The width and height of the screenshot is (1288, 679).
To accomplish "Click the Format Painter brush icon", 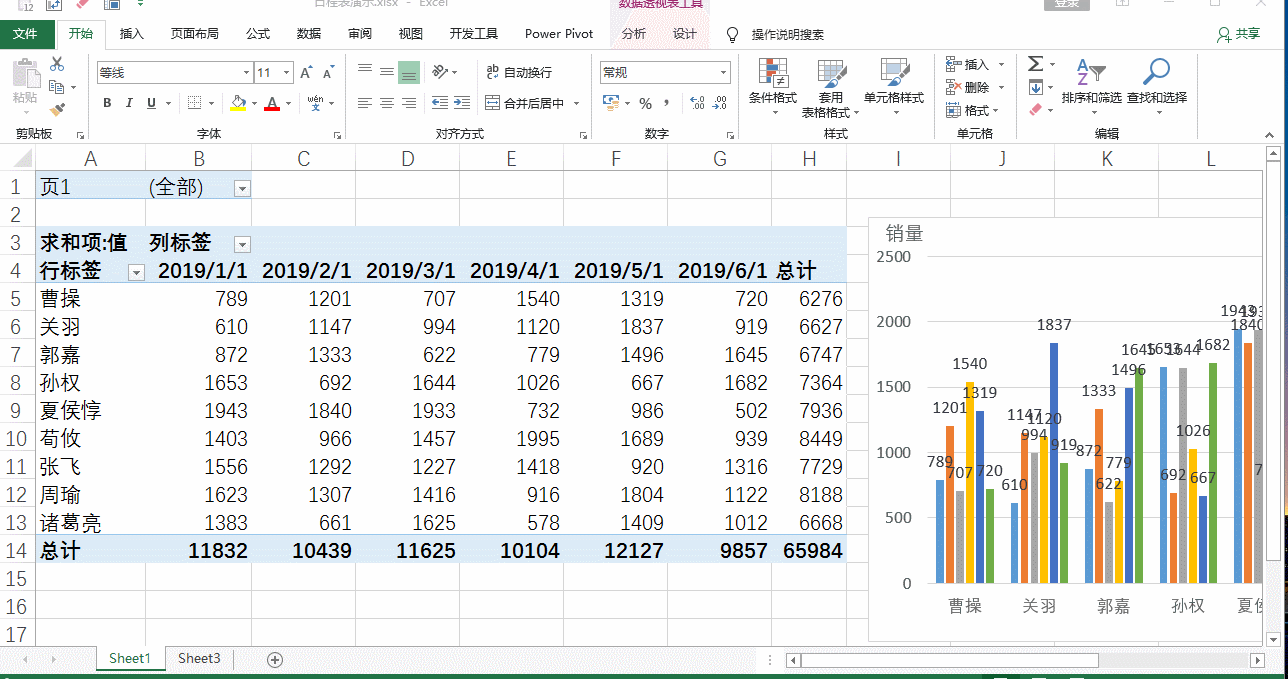I will click(57, 109).
